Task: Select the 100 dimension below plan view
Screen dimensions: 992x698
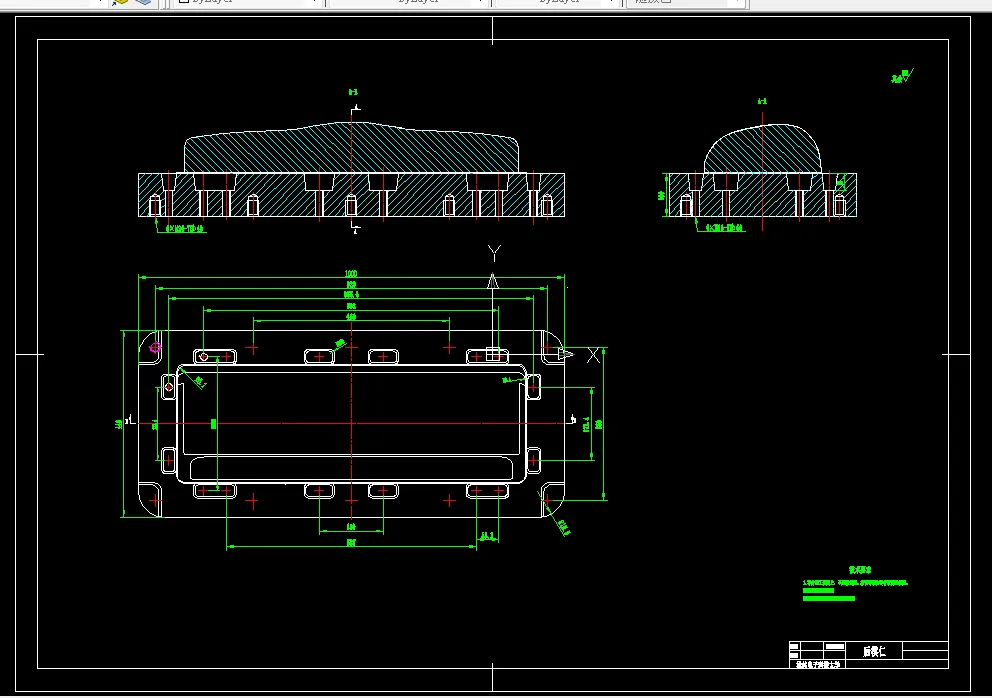Action: (351, 527)
